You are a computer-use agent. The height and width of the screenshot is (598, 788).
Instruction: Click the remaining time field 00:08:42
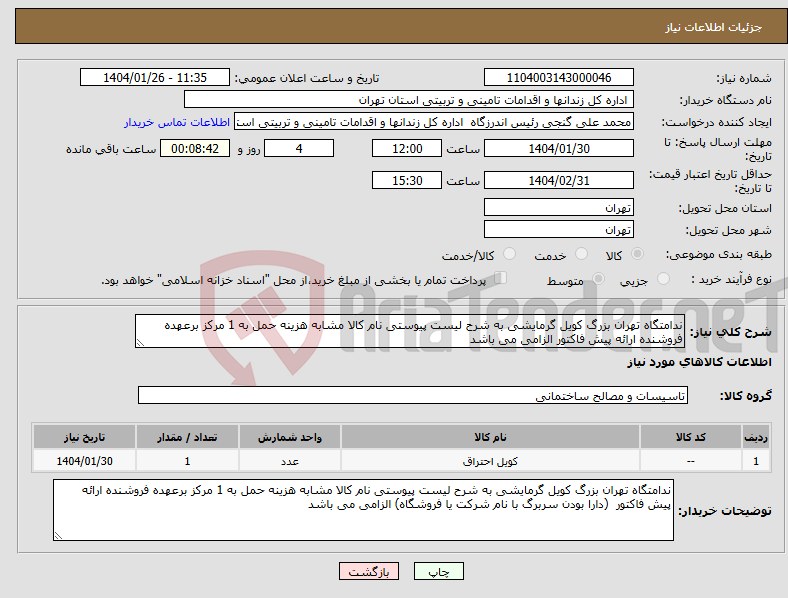click(x=195, y=148)
